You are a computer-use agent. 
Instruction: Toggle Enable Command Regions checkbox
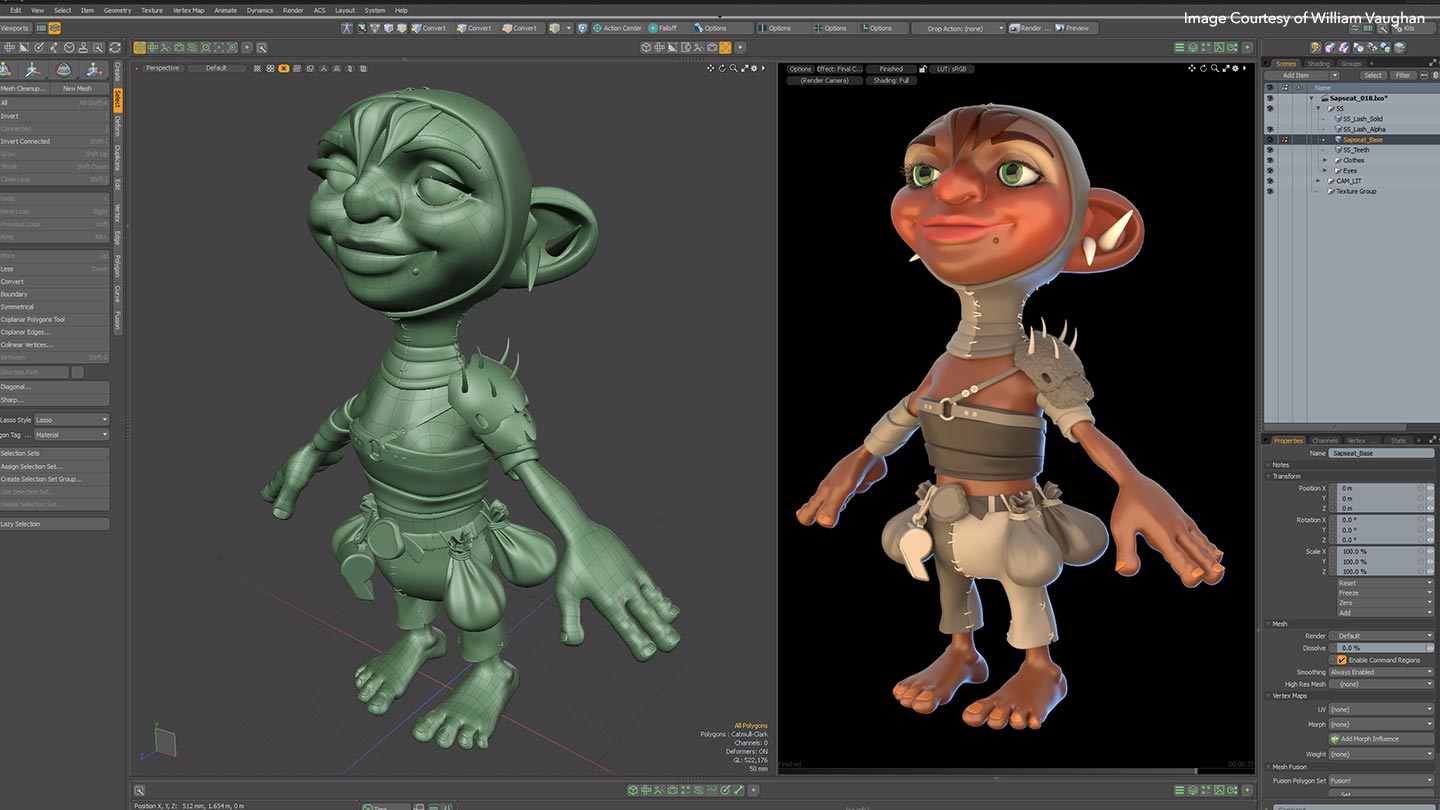[1342, 660]
